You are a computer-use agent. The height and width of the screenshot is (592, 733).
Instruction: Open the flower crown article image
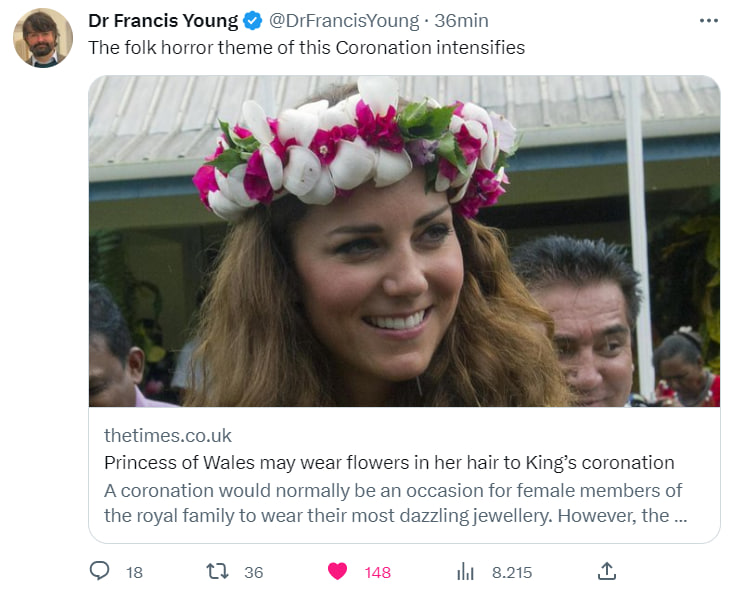pyautogui.click(x=404, y=241)
